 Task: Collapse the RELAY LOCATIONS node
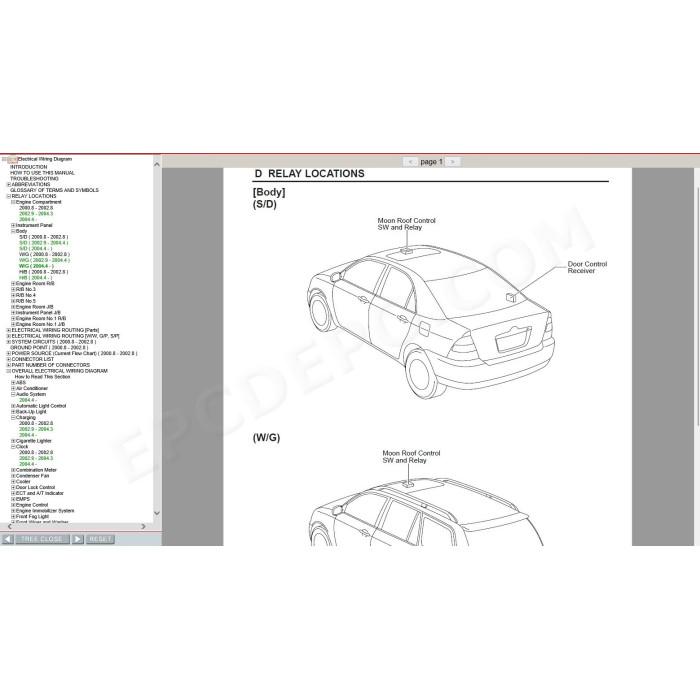pyautogui.click(x=8, y=196)
